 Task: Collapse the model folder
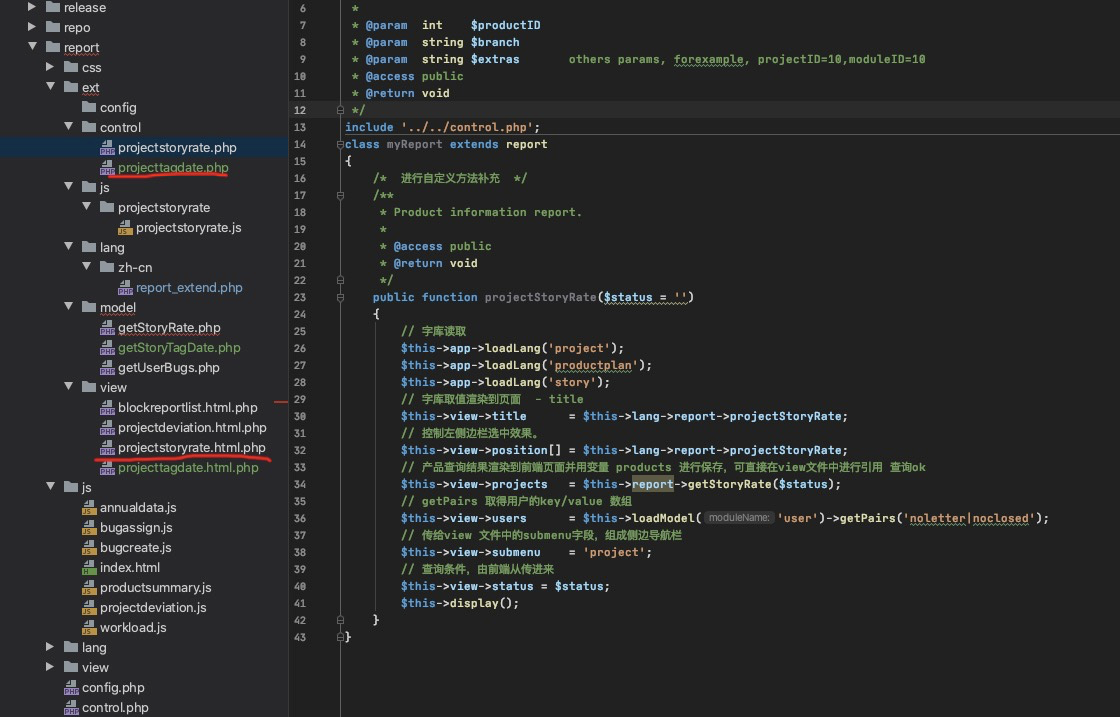click(x=69, y=307)
